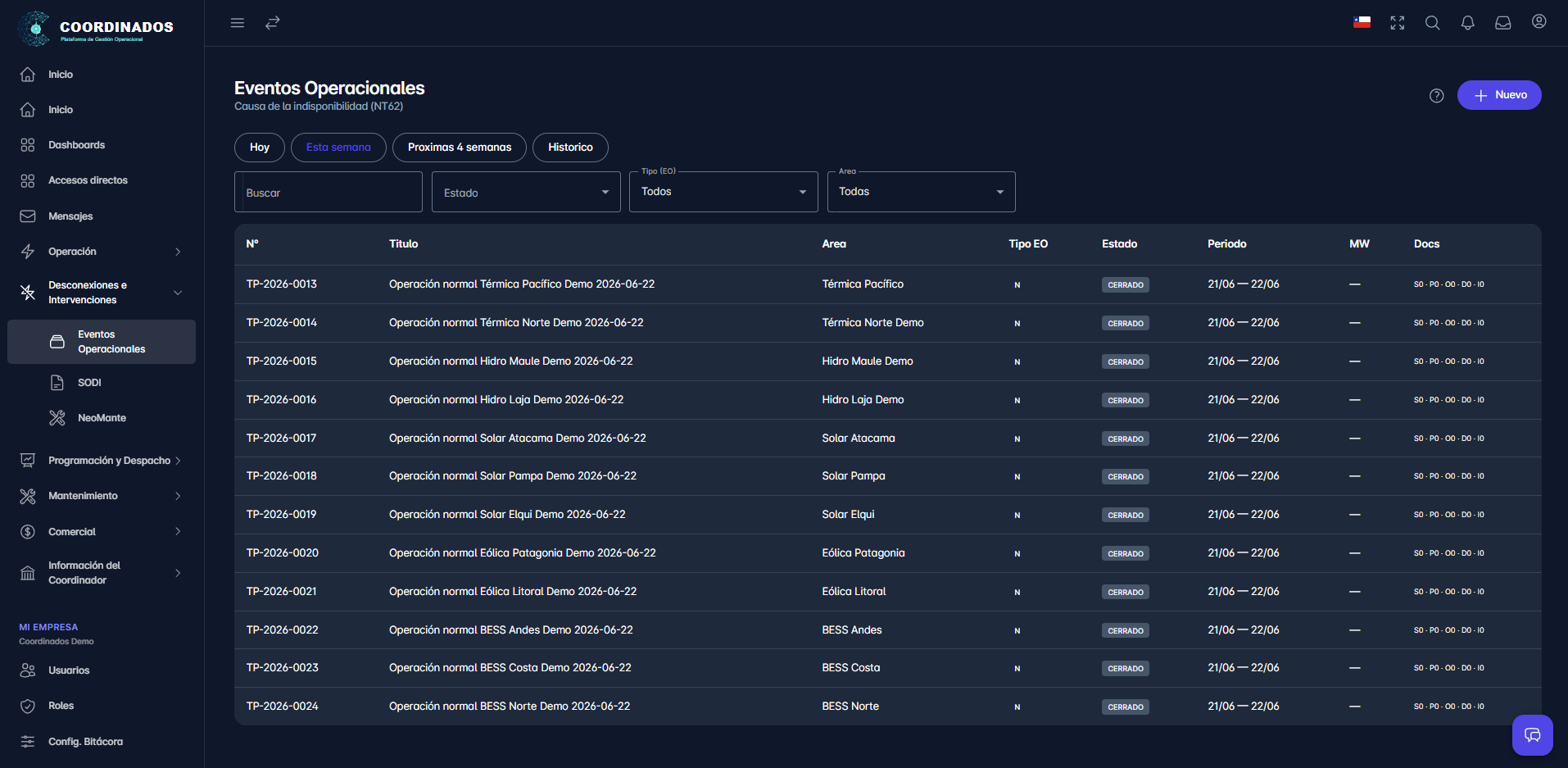Sort by the Titulo column header
This screenshot has width=1568, height=768.
tap(404, 244)
